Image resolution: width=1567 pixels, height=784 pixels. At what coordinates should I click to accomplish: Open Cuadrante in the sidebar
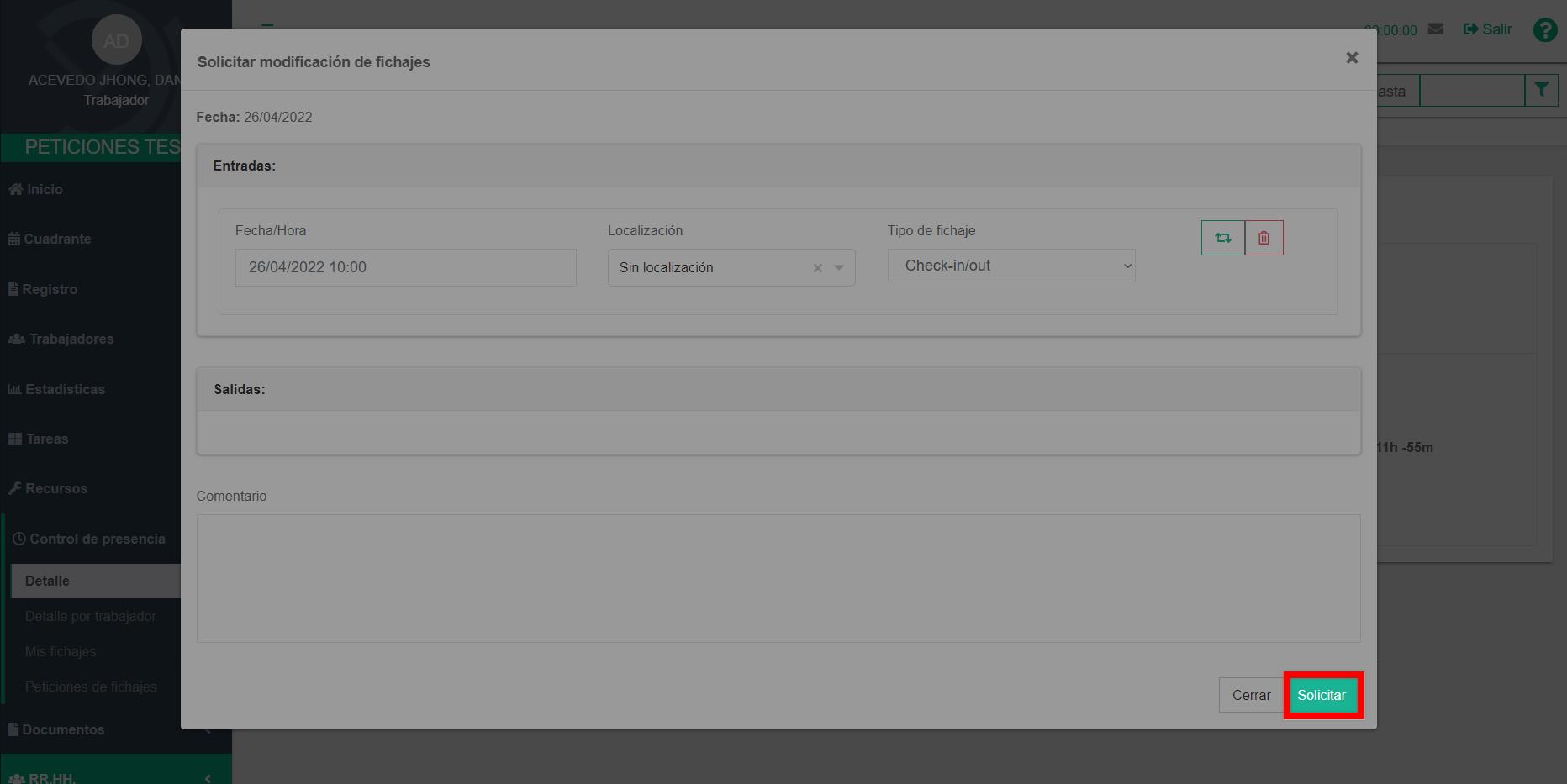tap(57, 239)
